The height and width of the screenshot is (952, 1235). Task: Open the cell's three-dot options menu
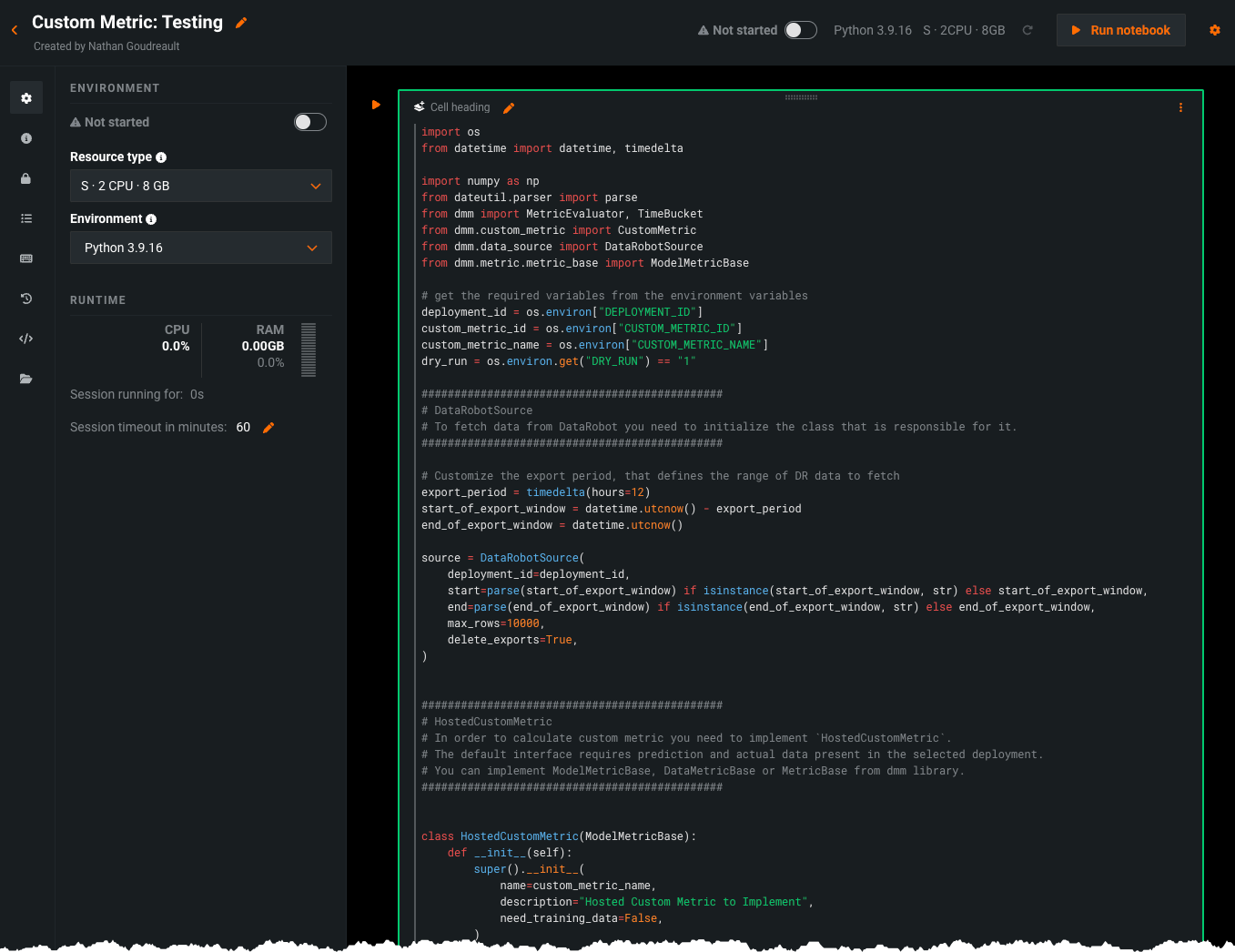1180,107
